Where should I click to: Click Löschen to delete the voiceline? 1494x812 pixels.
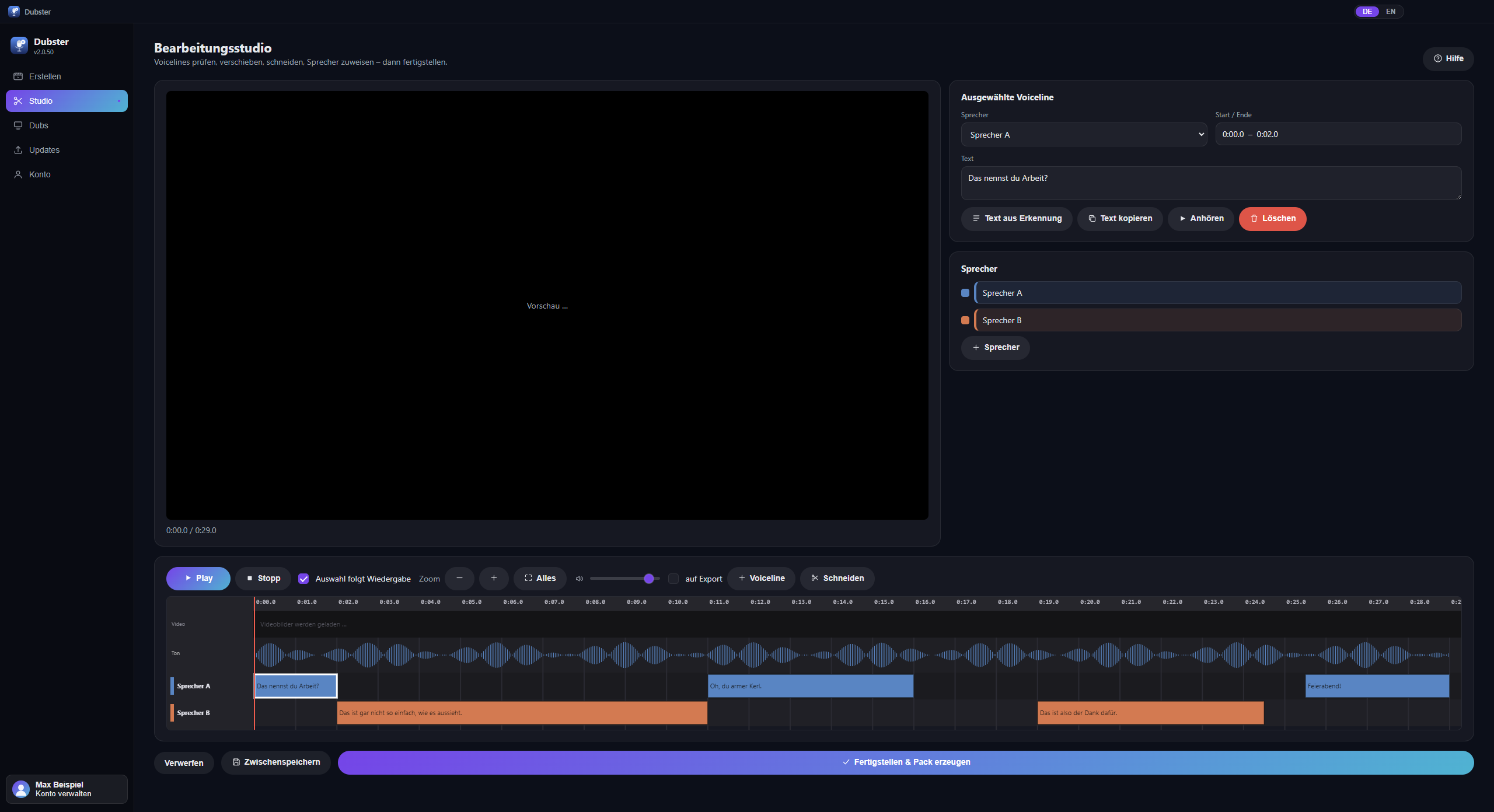[x=1273, y=219]
